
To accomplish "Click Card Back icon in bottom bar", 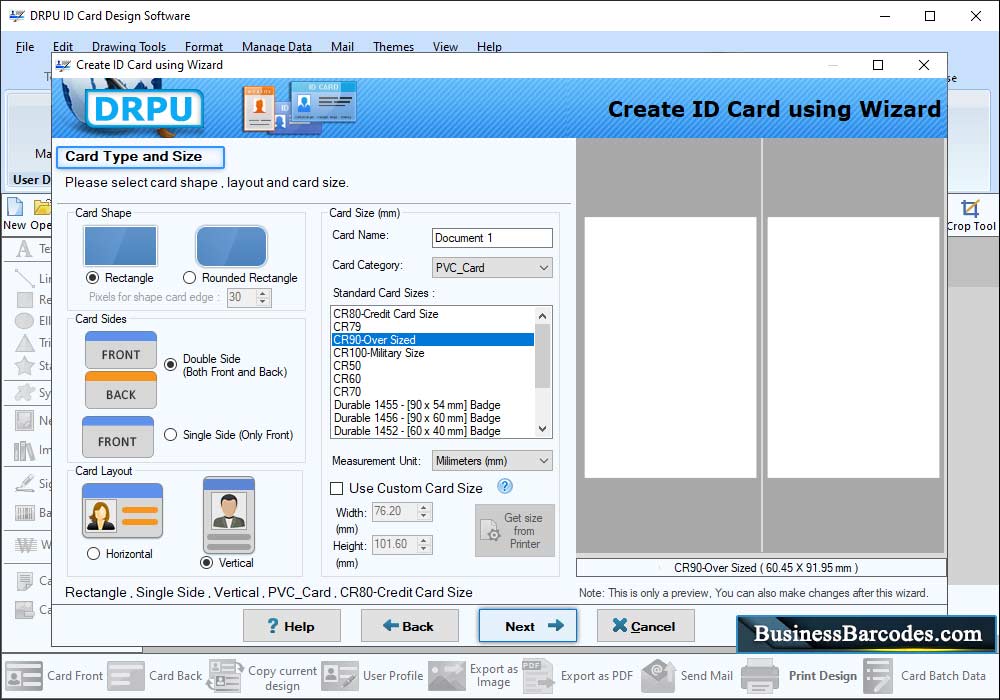I will tap(126, 676).
